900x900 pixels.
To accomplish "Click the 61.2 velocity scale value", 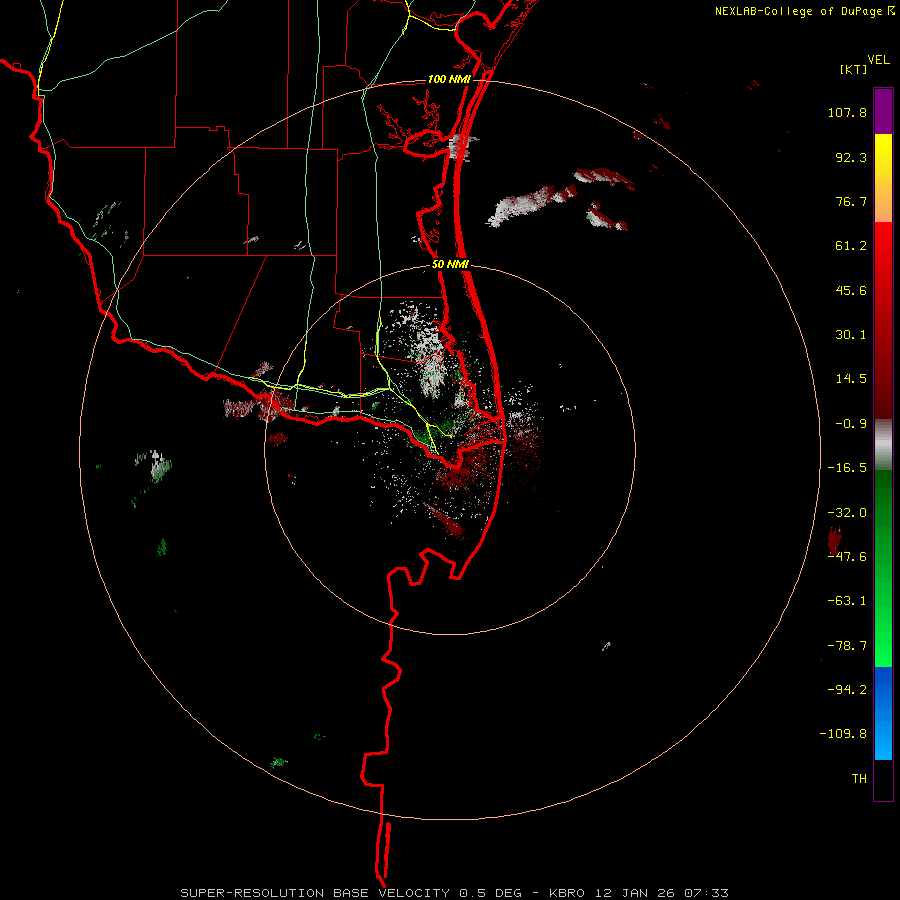I will [851, 246].
